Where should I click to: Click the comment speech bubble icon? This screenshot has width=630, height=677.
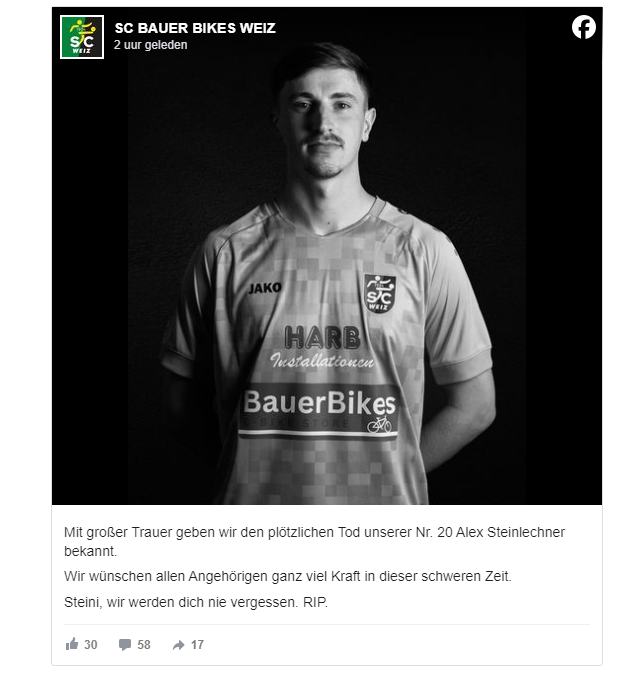[x=125, y=645]
